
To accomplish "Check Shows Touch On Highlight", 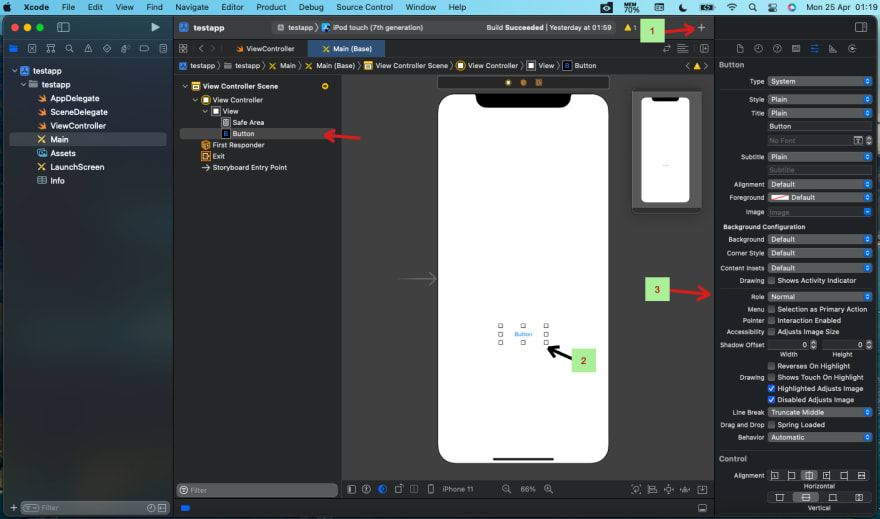I will (x=771, y=377).
